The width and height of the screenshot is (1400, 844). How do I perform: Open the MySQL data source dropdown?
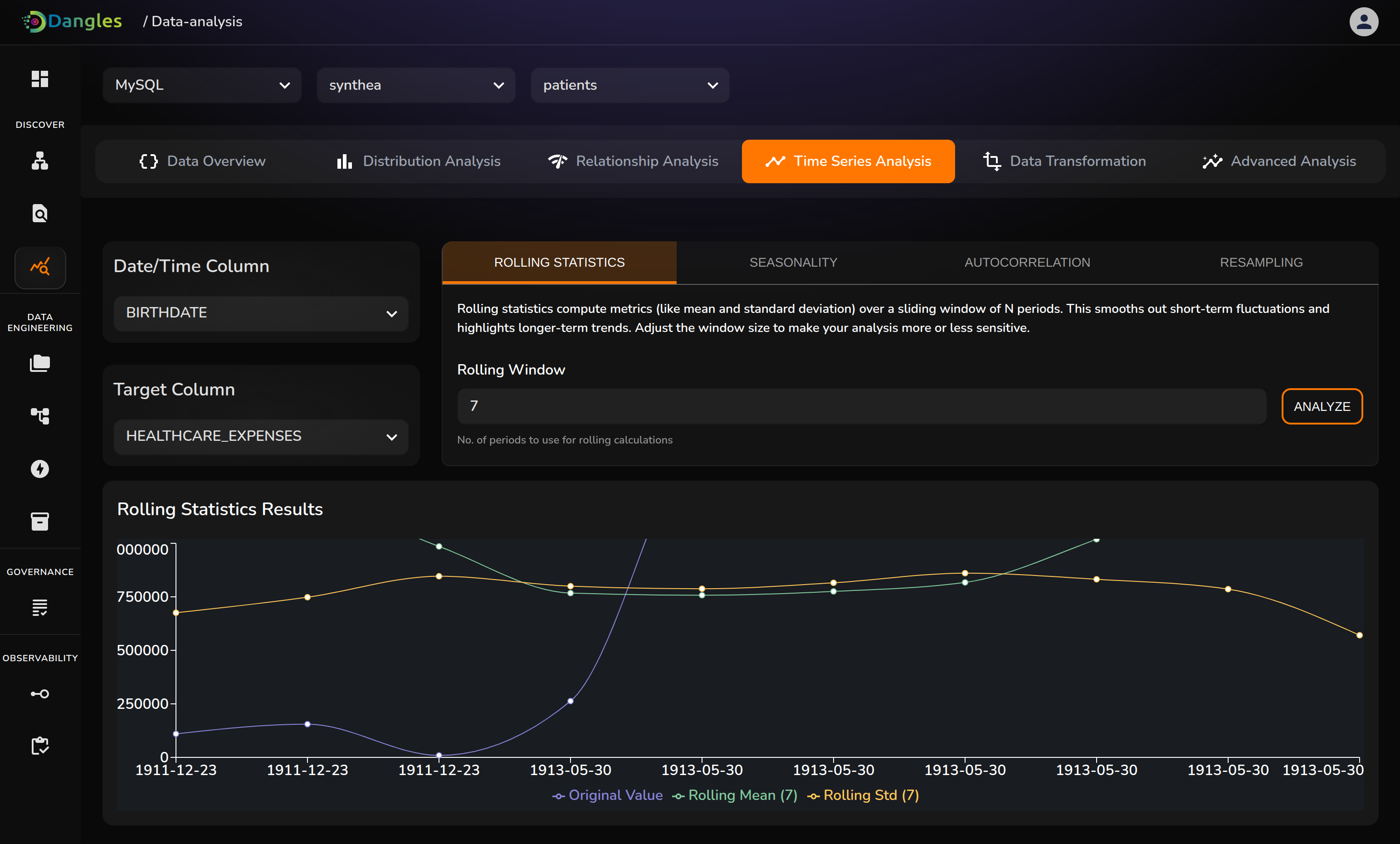click(x=202, y=85)
